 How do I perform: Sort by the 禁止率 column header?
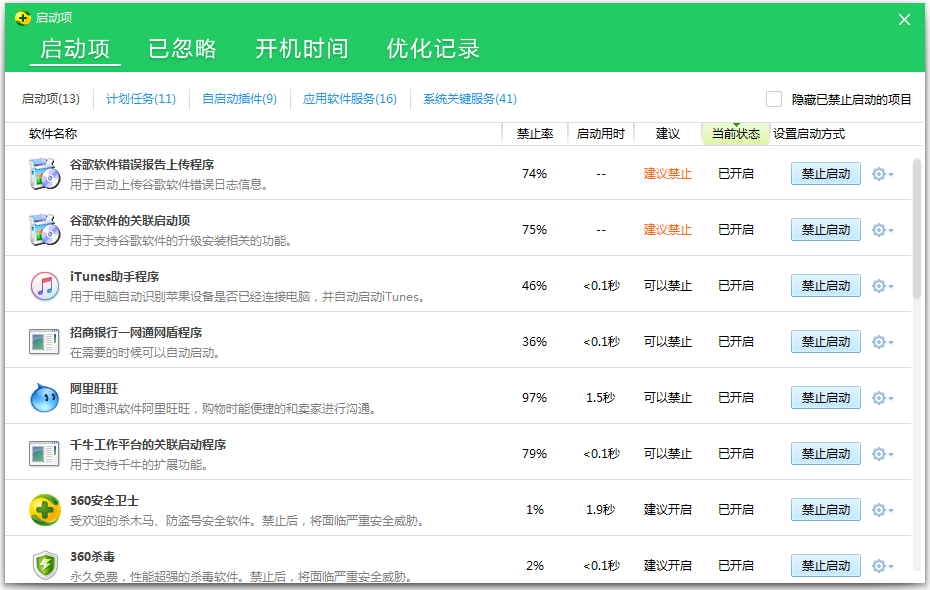(x=534, y=134)
